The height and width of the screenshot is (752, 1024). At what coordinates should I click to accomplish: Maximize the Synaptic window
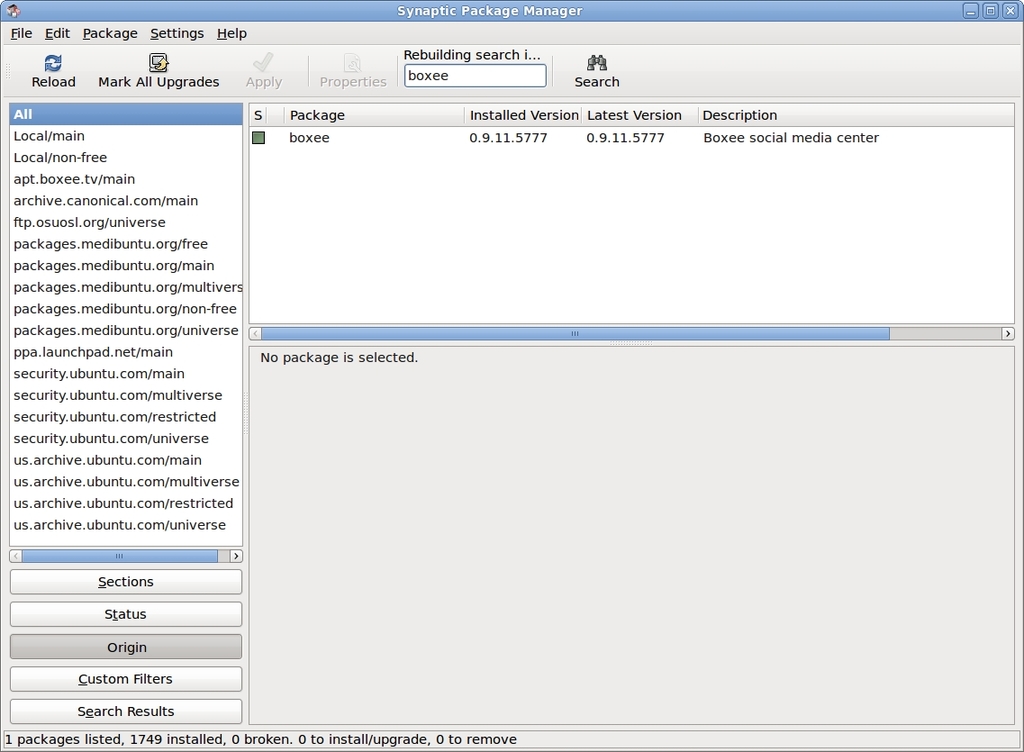tap(991, 10)
